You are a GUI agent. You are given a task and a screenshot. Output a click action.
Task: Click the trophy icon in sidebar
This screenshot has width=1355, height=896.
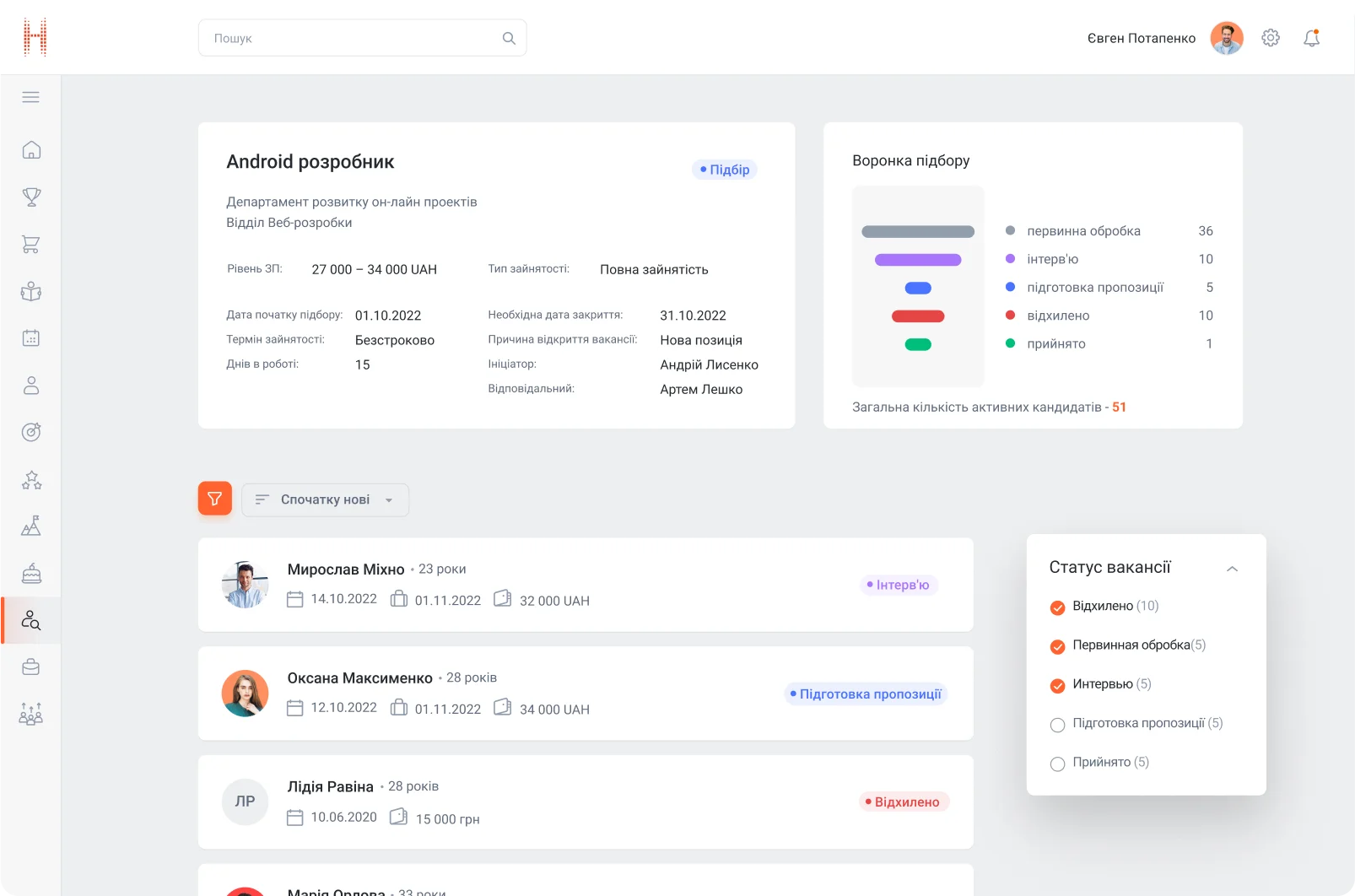click(x=31, y=197)
